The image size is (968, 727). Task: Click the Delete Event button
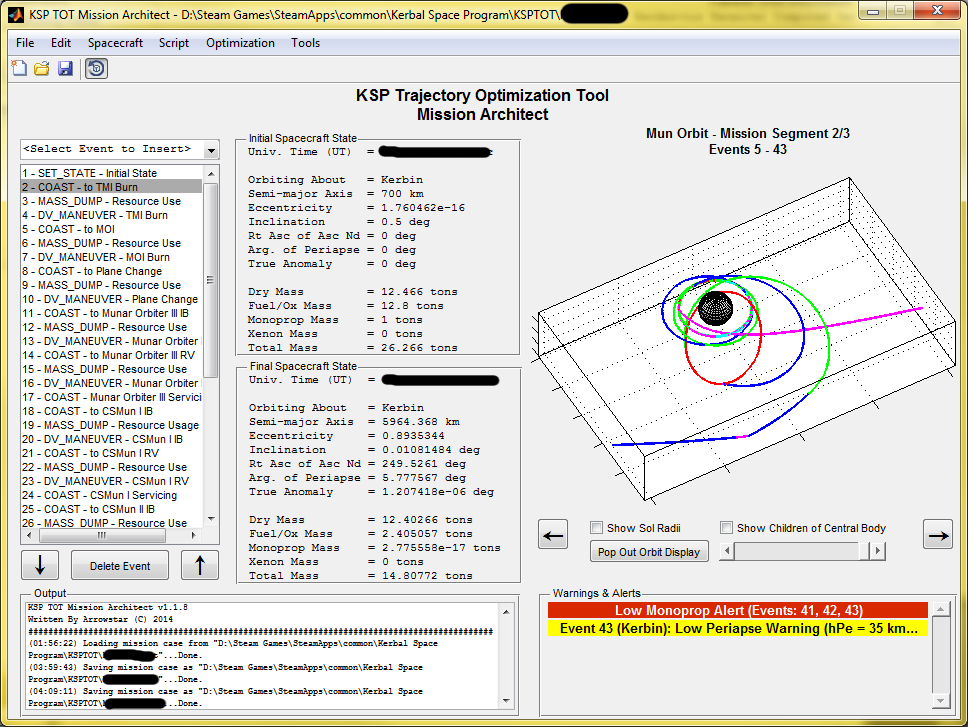pos(120,565)
